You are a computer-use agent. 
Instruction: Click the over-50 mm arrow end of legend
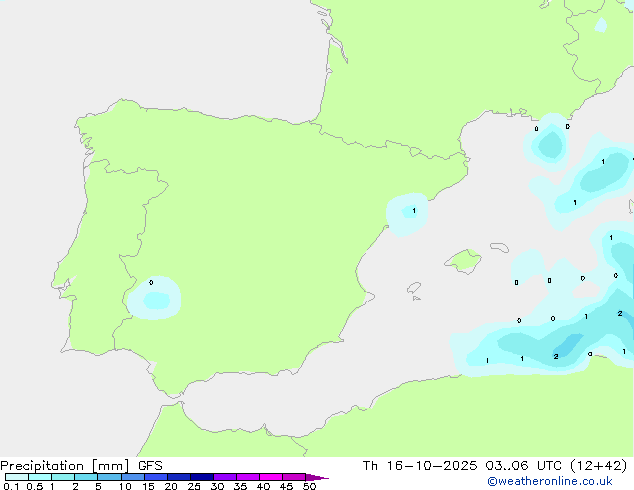tap(317, 477)
